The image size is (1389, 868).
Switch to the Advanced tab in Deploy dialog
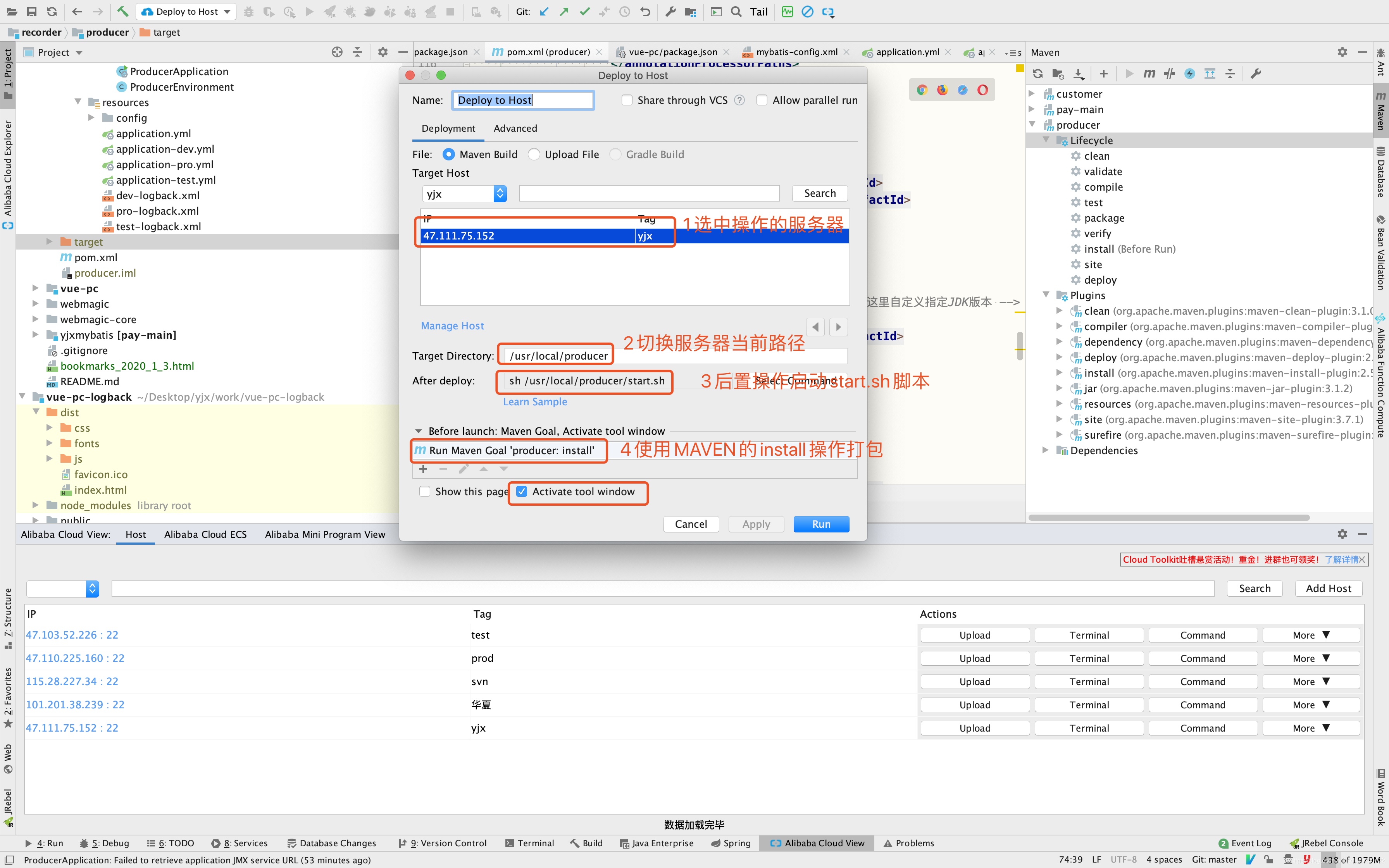click(x=515, y=127)
